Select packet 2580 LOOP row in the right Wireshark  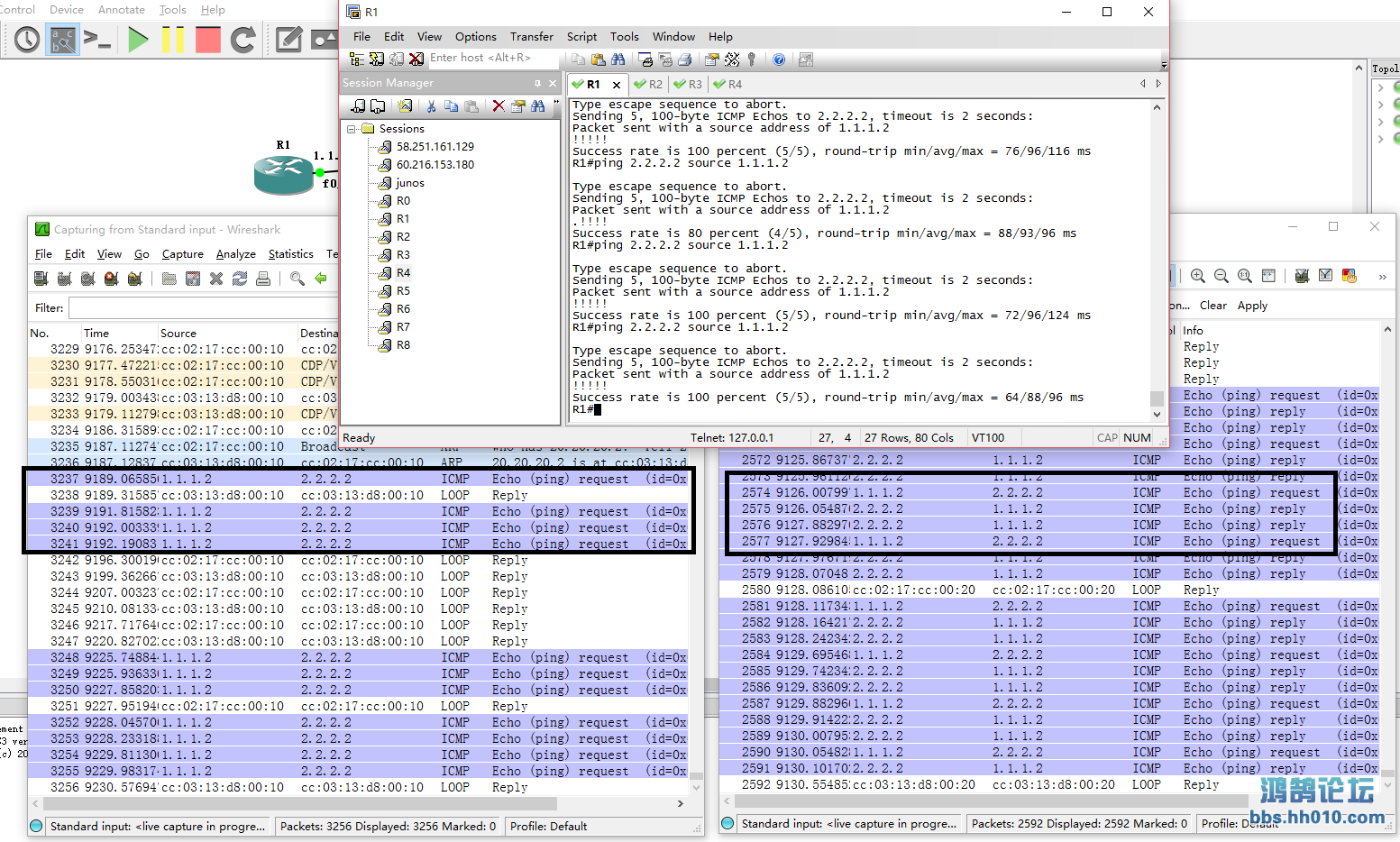pos(1049,590)
